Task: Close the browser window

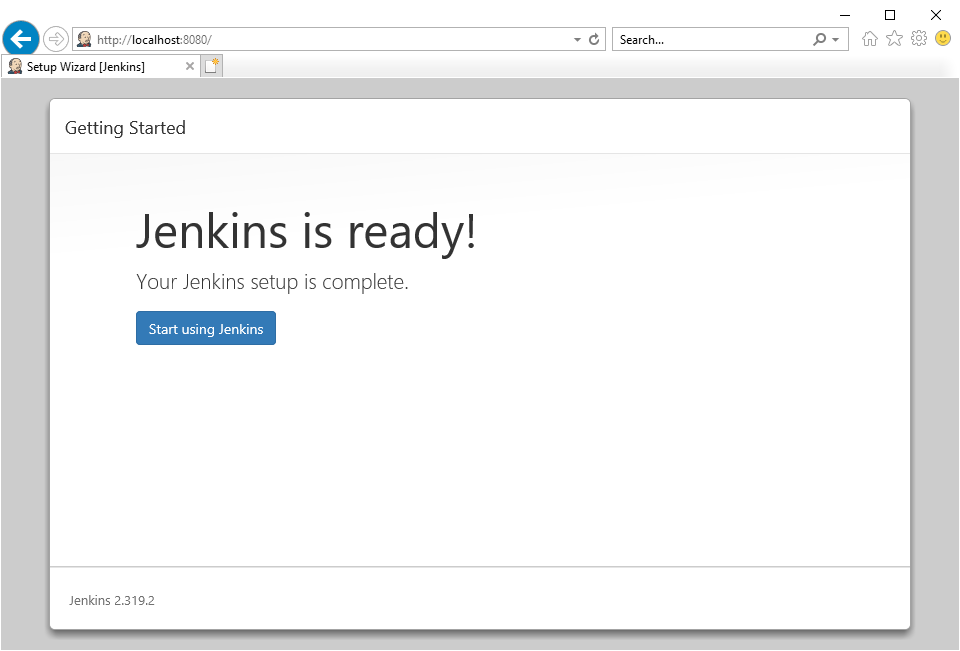Action: 936,15
